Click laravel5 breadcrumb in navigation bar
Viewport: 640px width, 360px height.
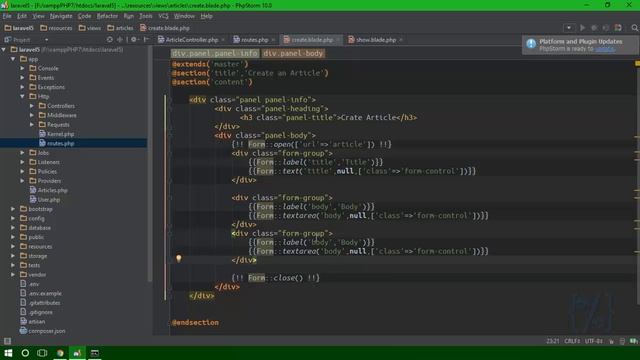(19, 28)
